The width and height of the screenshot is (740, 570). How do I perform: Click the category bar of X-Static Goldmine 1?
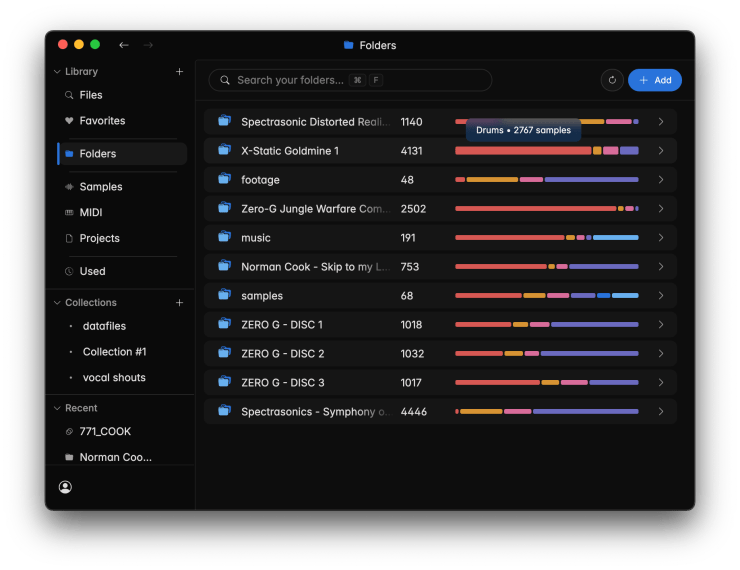tap(547, 151)
